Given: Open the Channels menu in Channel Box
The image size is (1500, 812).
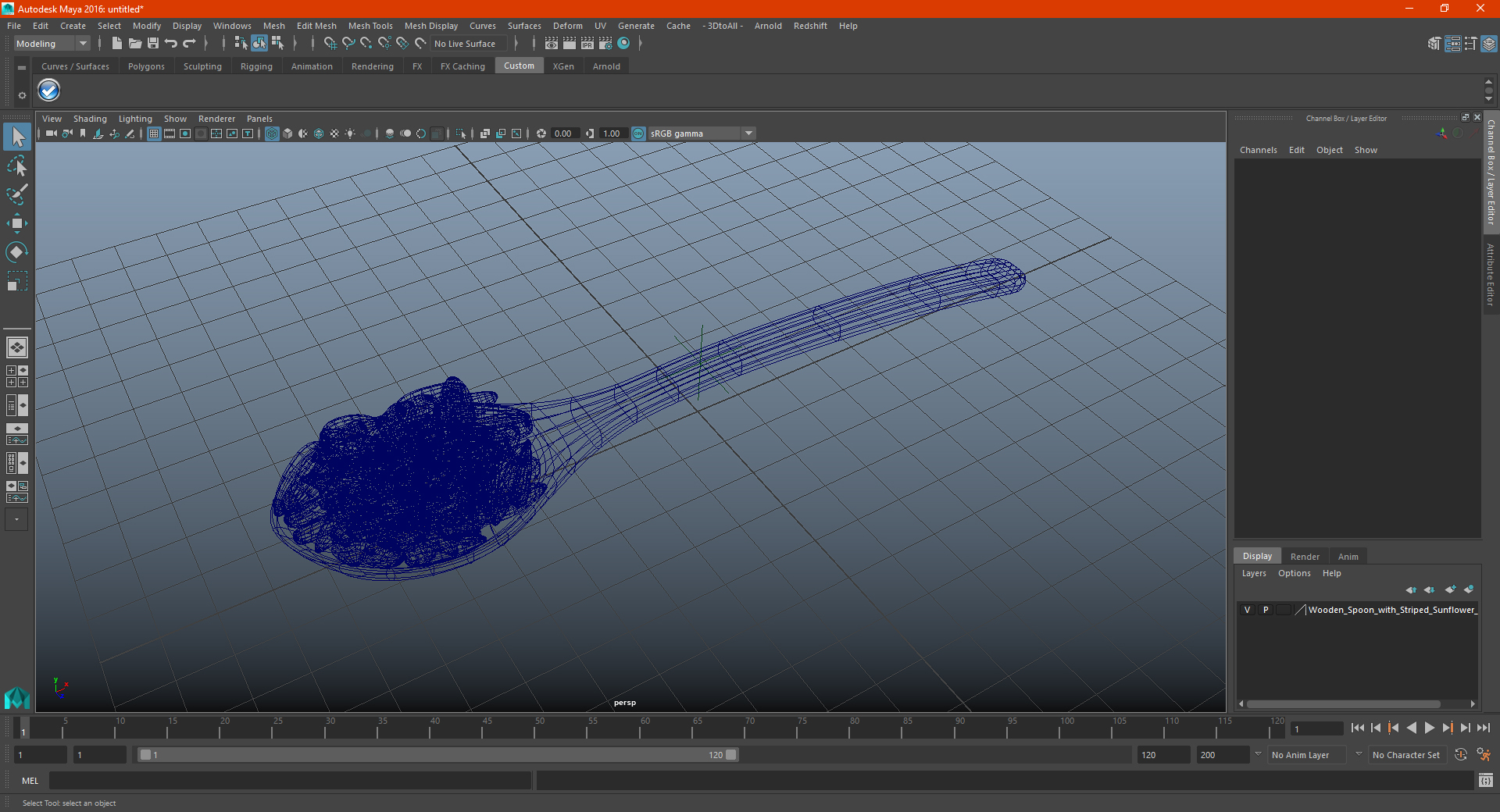Looking at the screenshot, I should point(1258,150).
